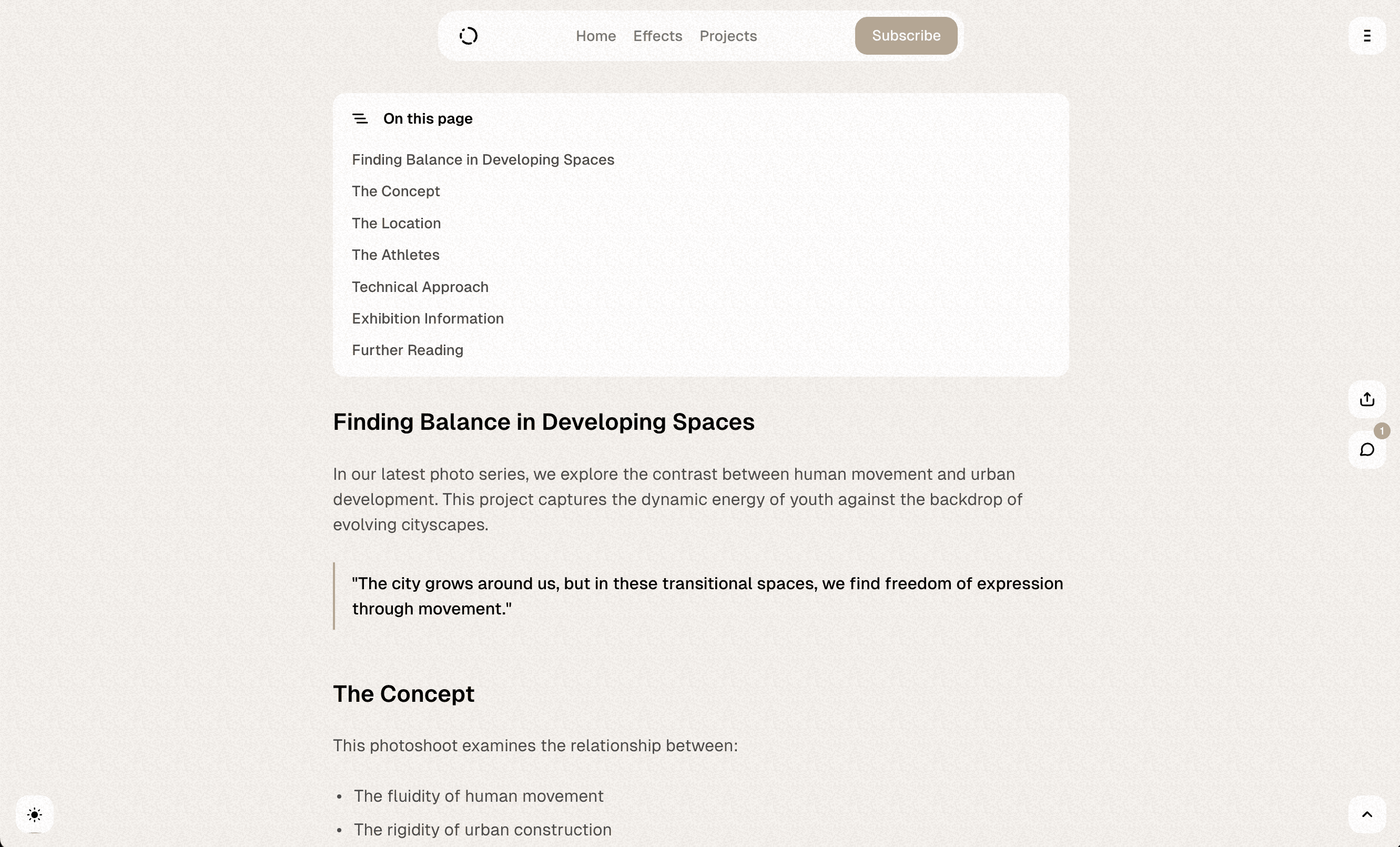Jump to "The Concept" section

396,191
